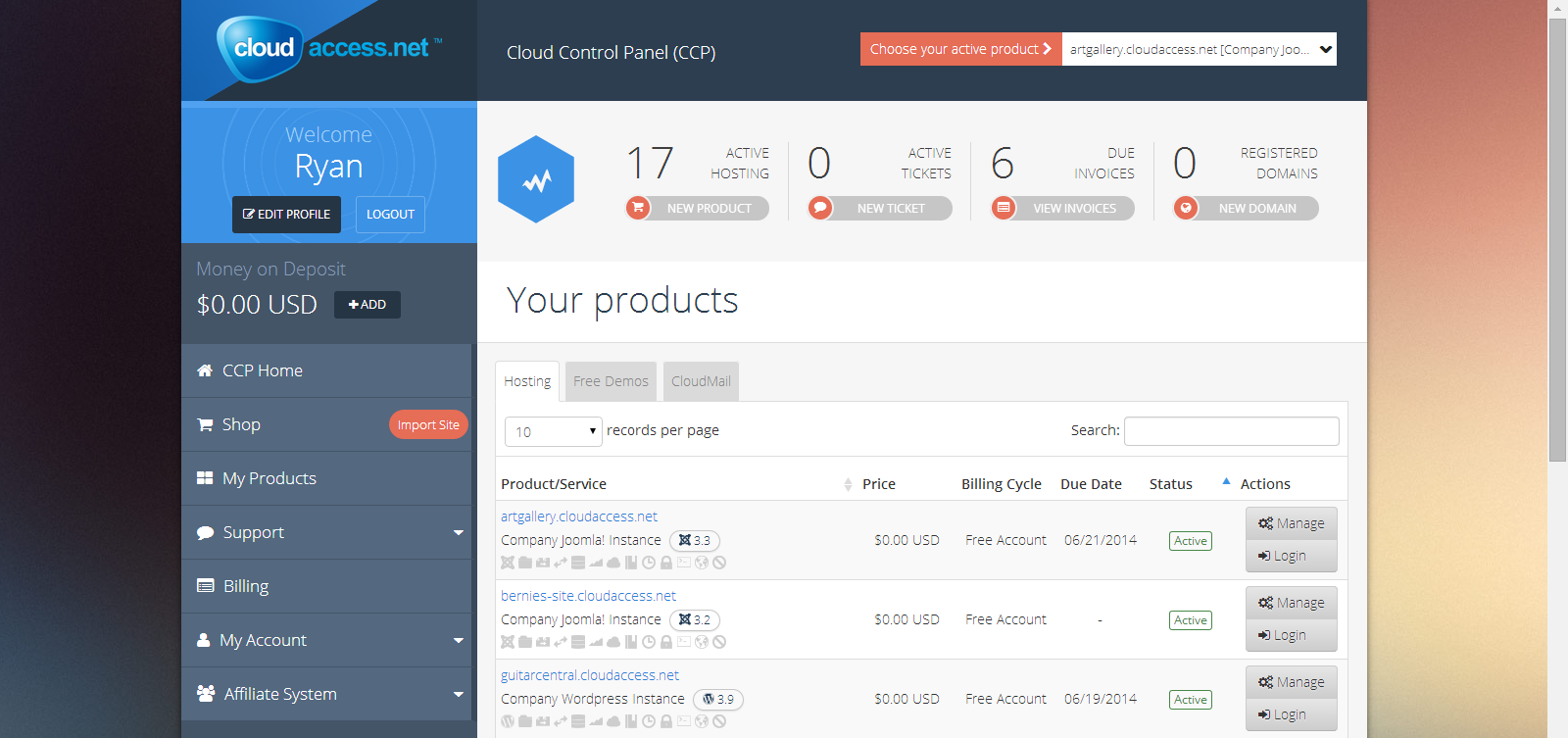Click the Import Site button
The width and height of the screenshot is (1568, 738).
[428, 424]
